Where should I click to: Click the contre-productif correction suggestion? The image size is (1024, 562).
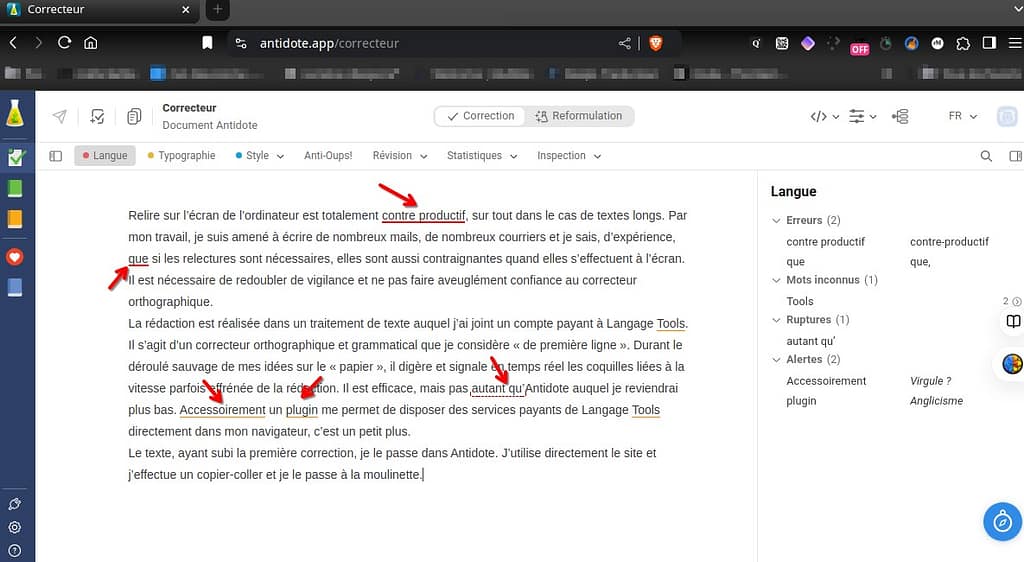pyautogui.click(x=949, y=242)
